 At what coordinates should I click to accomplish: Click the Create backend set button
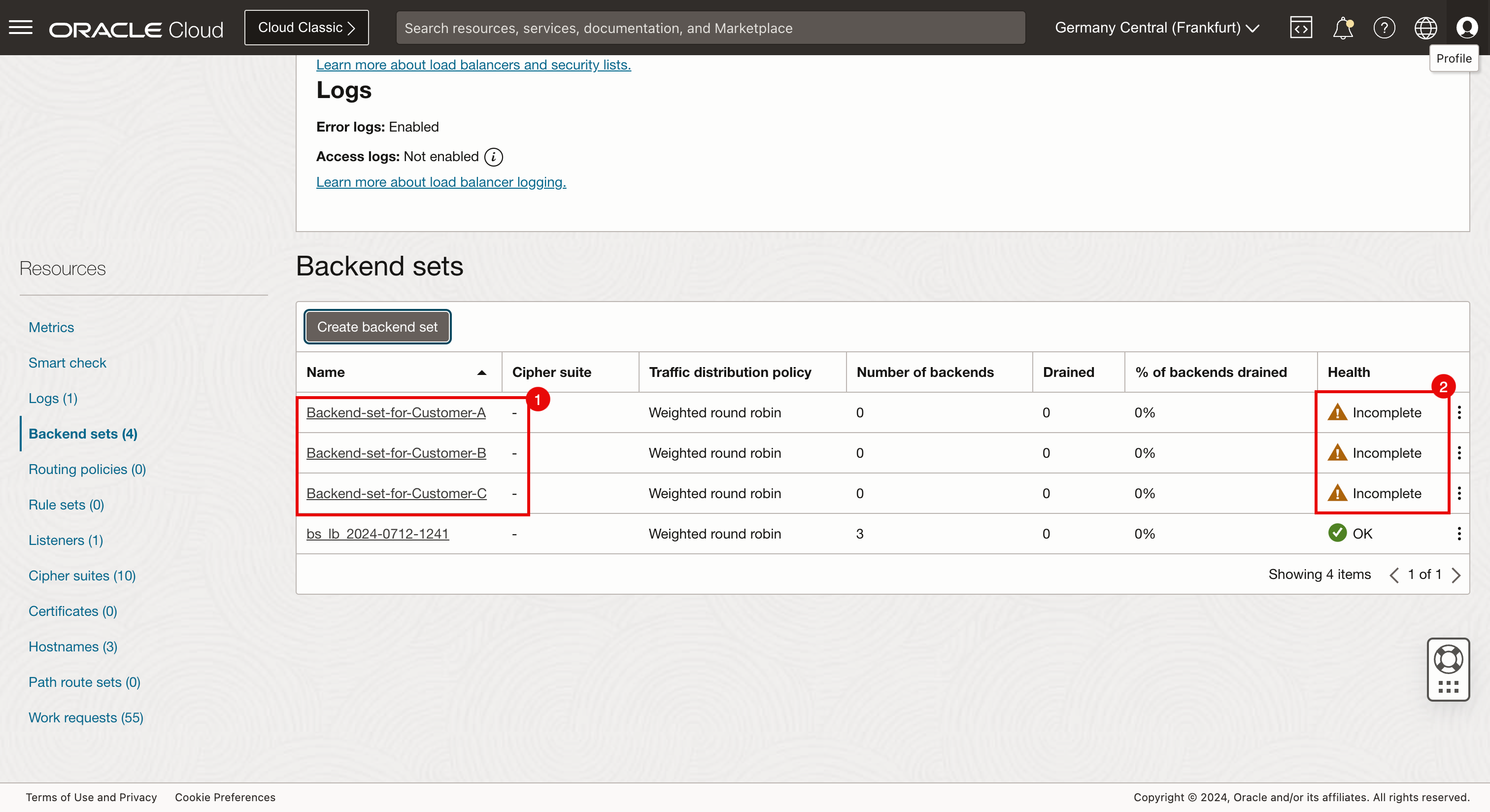[377, 327]
